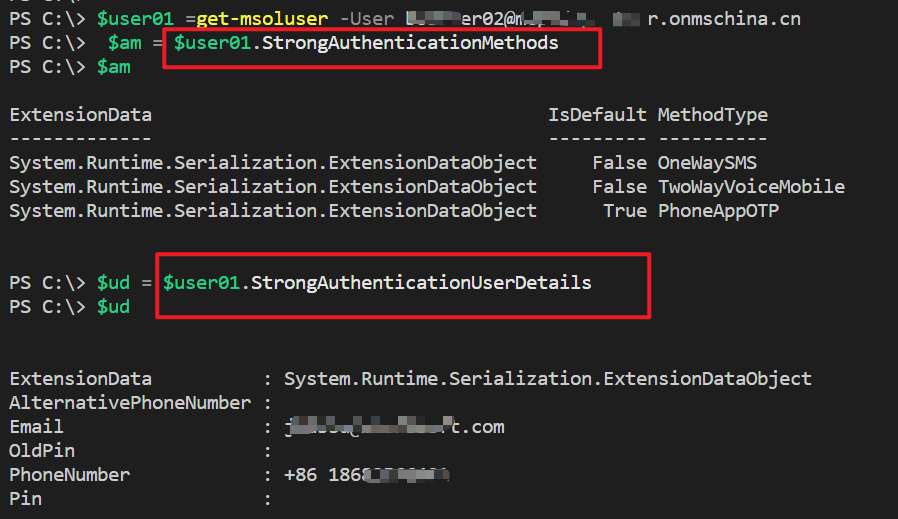Click the False value in the OneWaySMS row

point(619,163)
